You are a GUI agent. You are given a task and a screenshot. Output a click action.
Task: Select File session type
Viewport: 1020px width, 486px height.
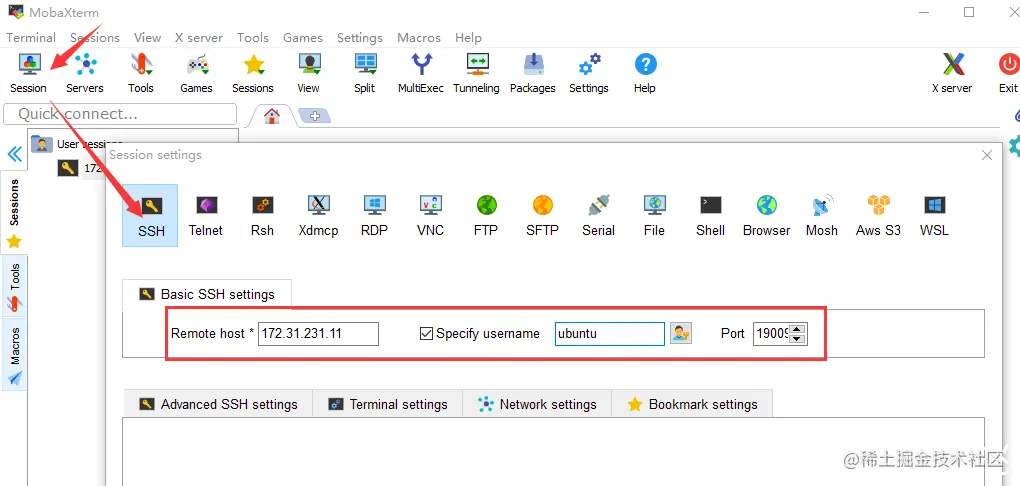click(x=654, y=216)
